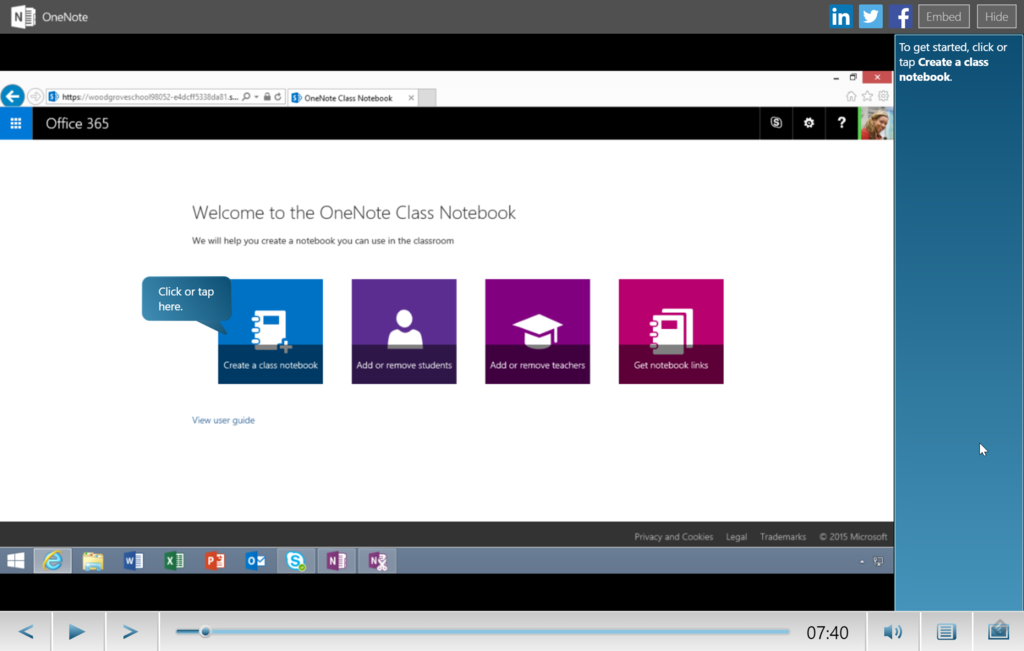Show hidden system tray icons
This screenshot has height=651, width=1024.
[x=862, y=562]
